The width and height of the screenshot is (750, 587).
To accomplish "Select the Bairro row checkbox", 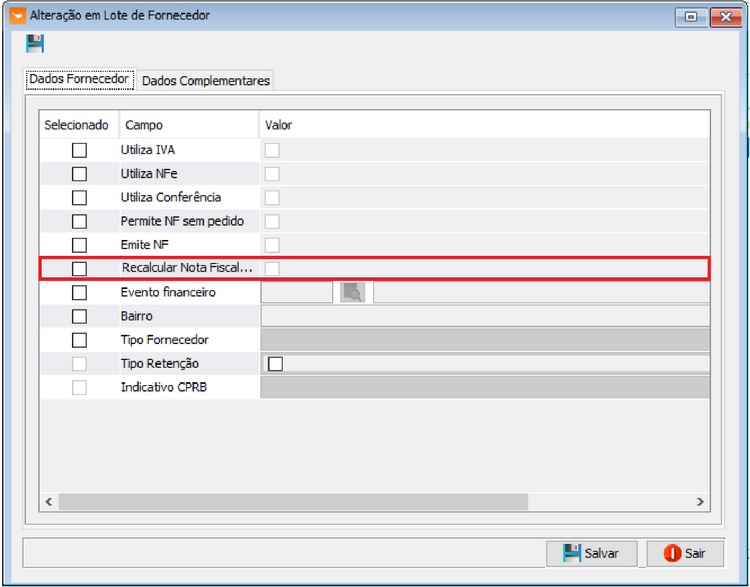I will (79, 316).
